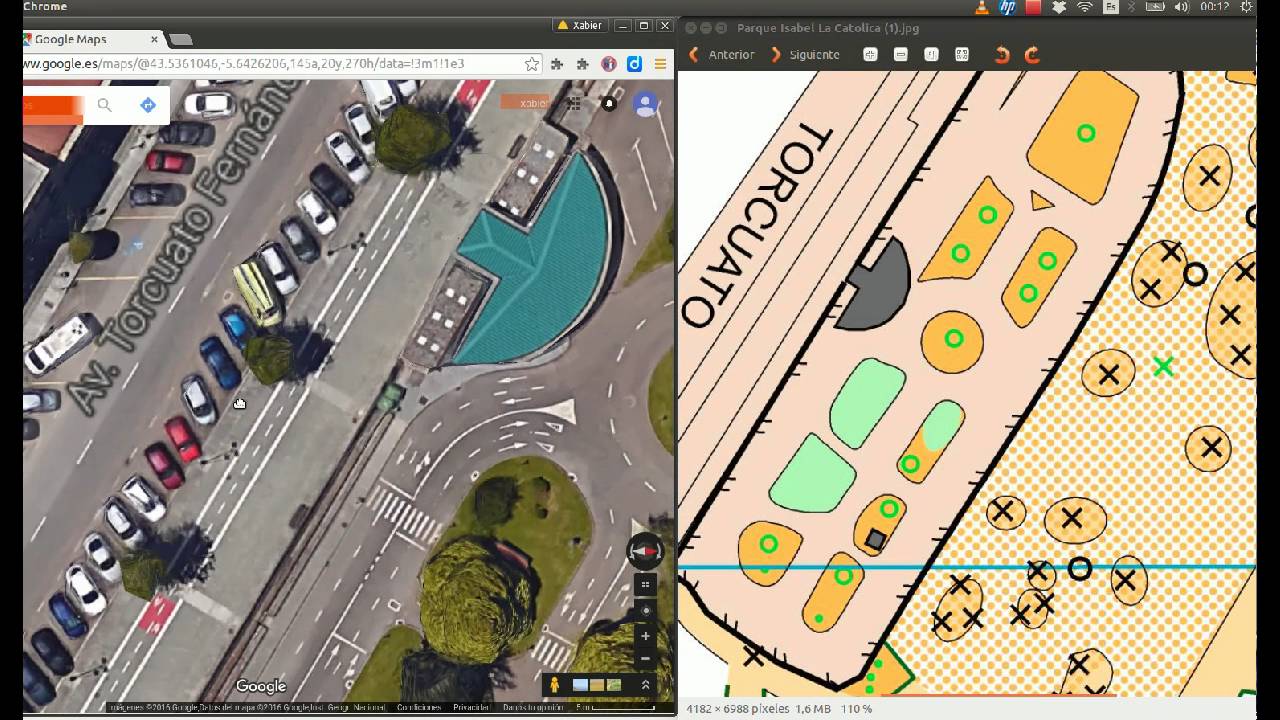Zoom in the map with plus button
Screen dimensions: 1280x720
pos(646,636)
